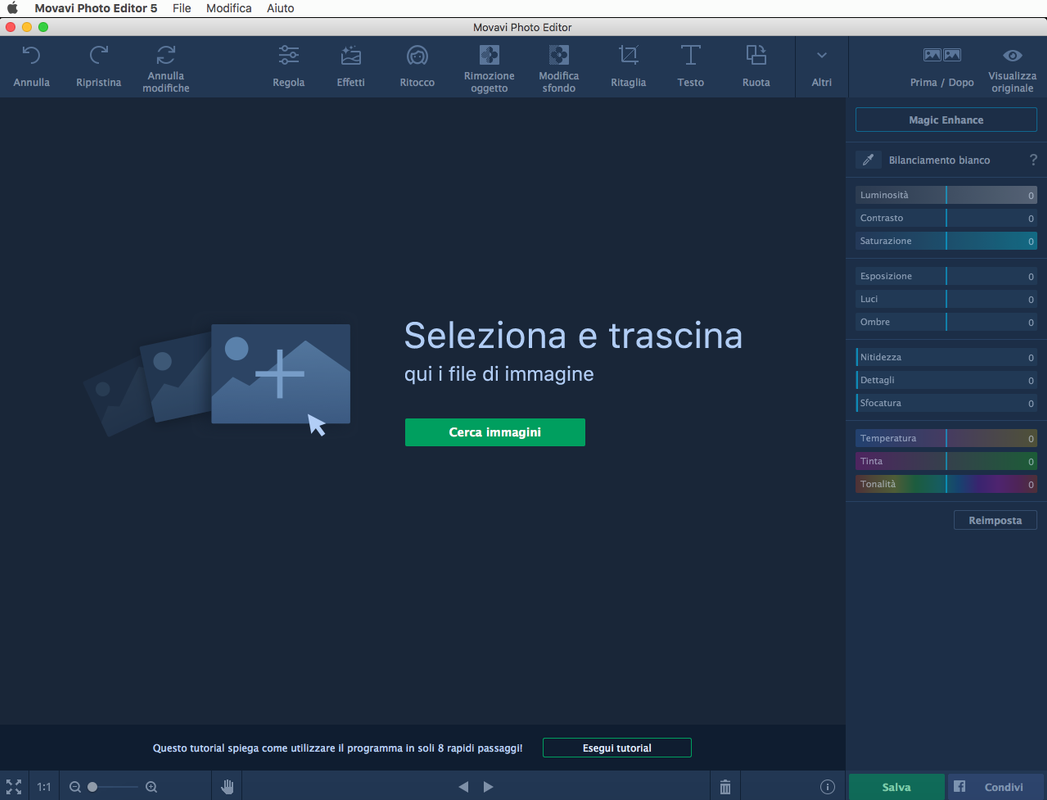Toggle Visualizza originale eye icon
1047x800 pixels.
click(1012, 55)
